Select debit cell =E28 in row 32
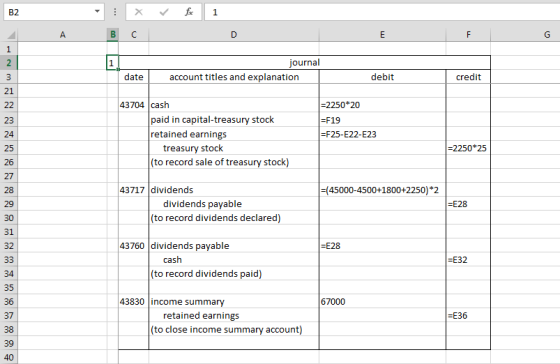This screenshot has height=364, width=560. (382, 246)
